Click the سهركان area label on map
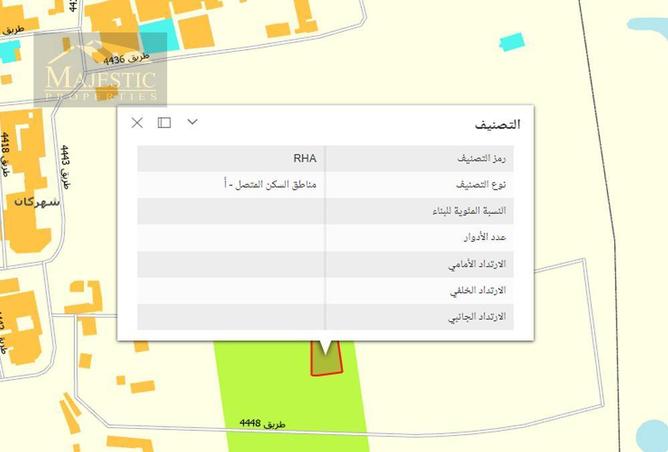The width and height of the screenshot is (668, 452). pos(37,202)
